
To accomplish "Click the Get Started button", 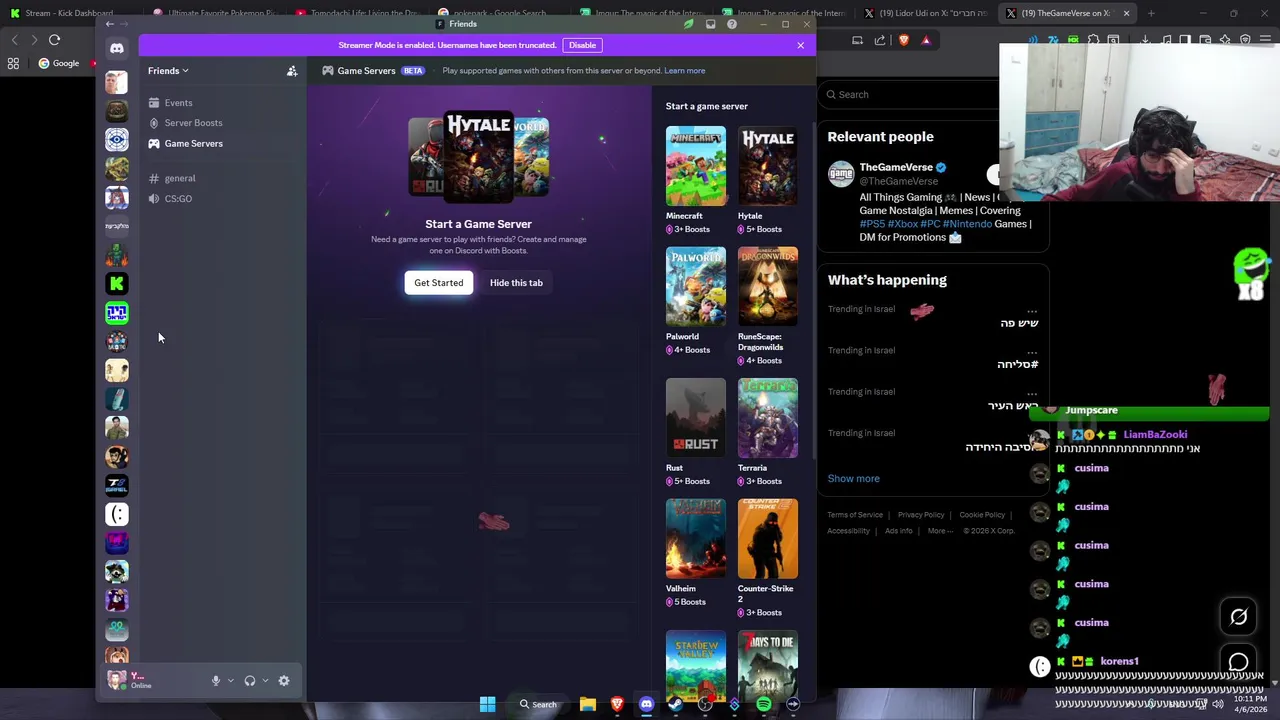I will coord(439,283).
